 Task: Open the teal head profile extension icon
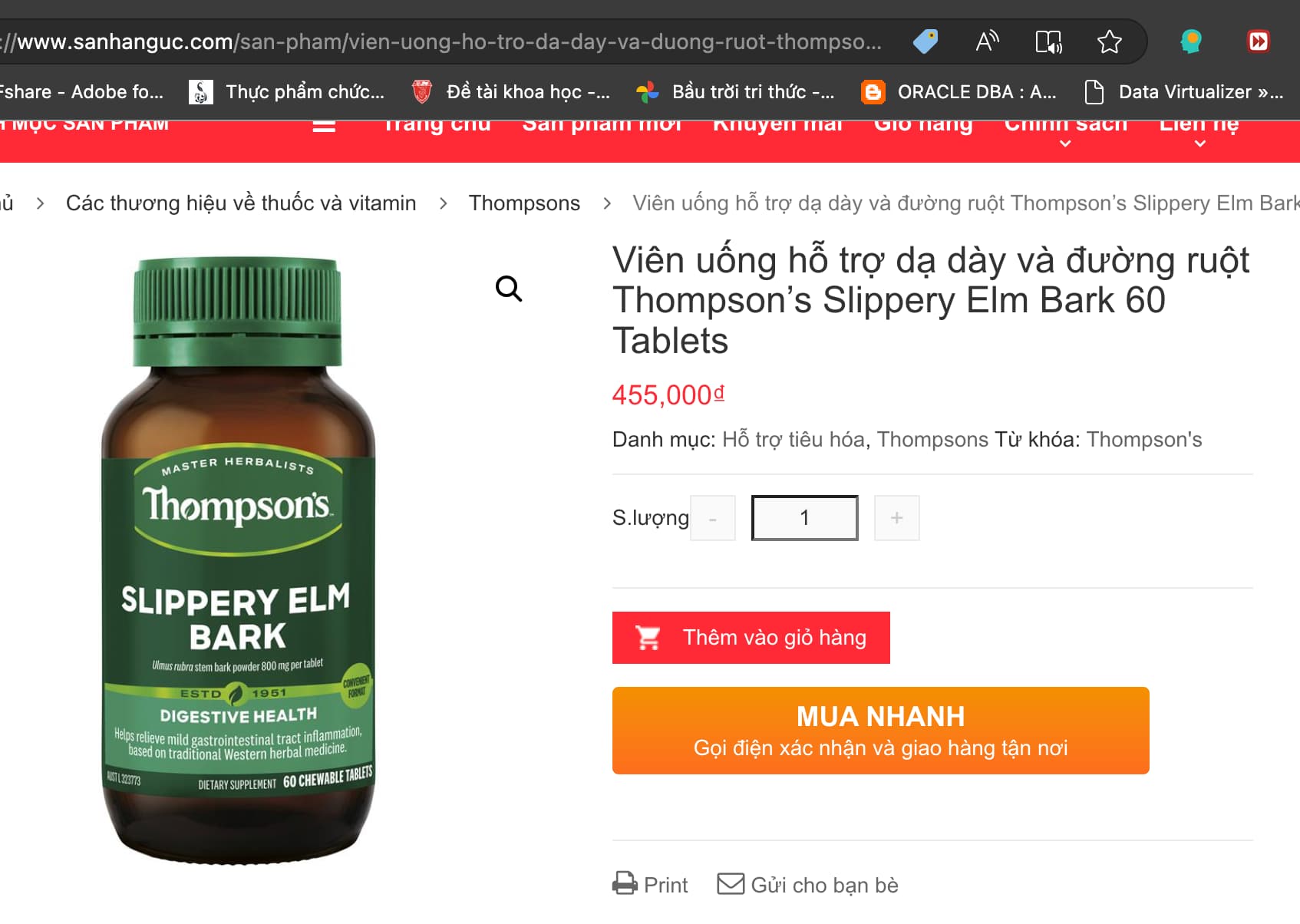coord(1191,41)
